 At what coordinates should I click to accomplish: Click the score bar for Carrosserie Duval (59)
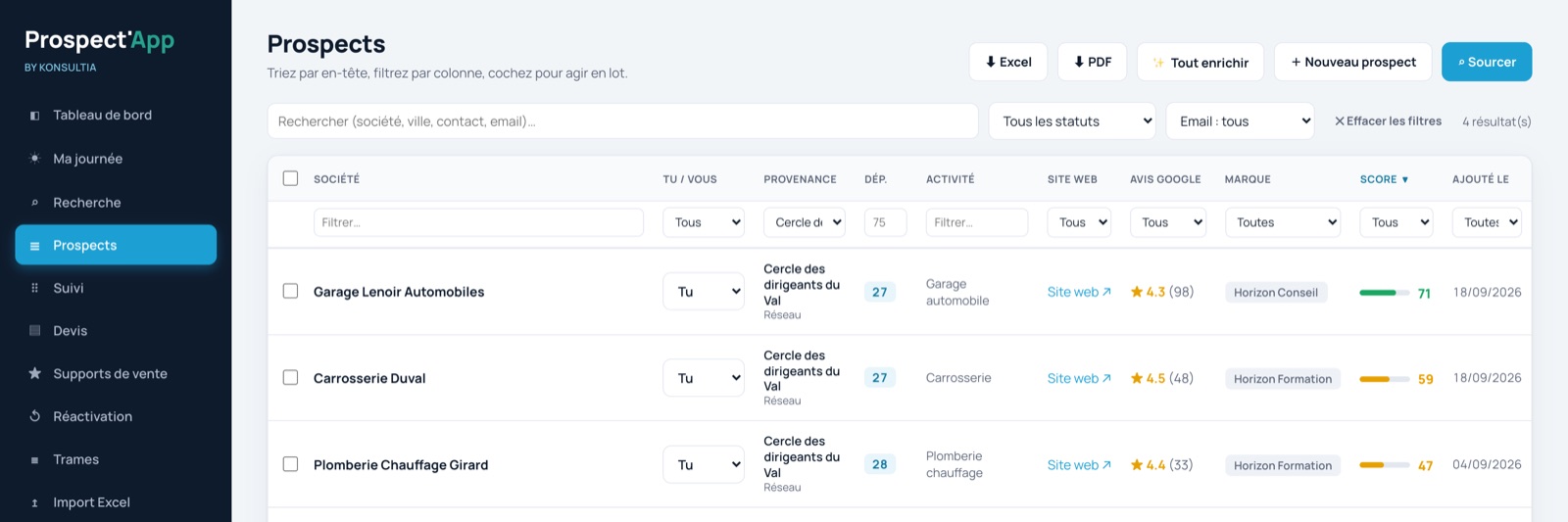pos(1384,379)
